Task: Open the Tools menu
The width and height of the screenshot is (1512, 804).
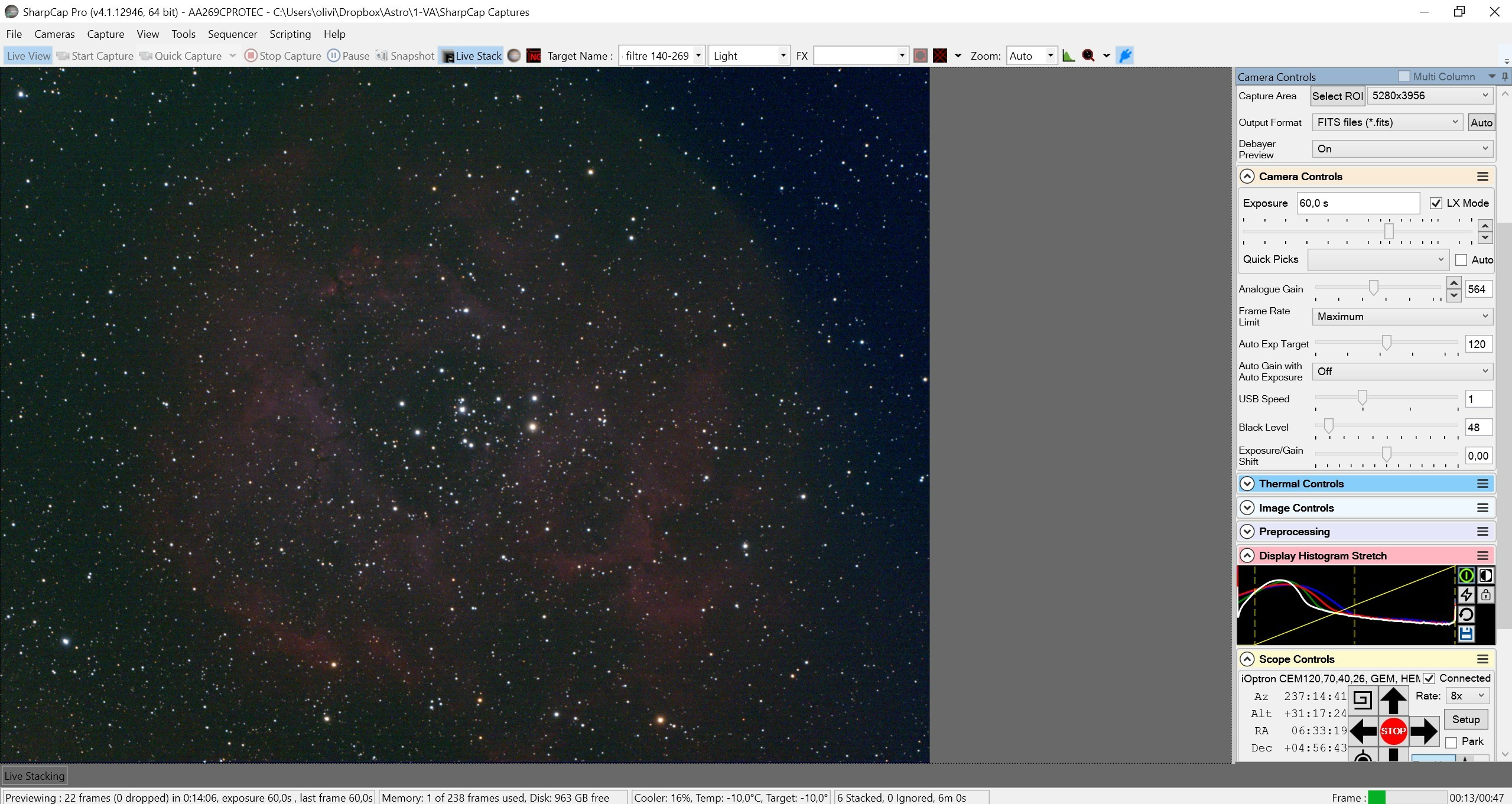Action: [x=183, y=34]
